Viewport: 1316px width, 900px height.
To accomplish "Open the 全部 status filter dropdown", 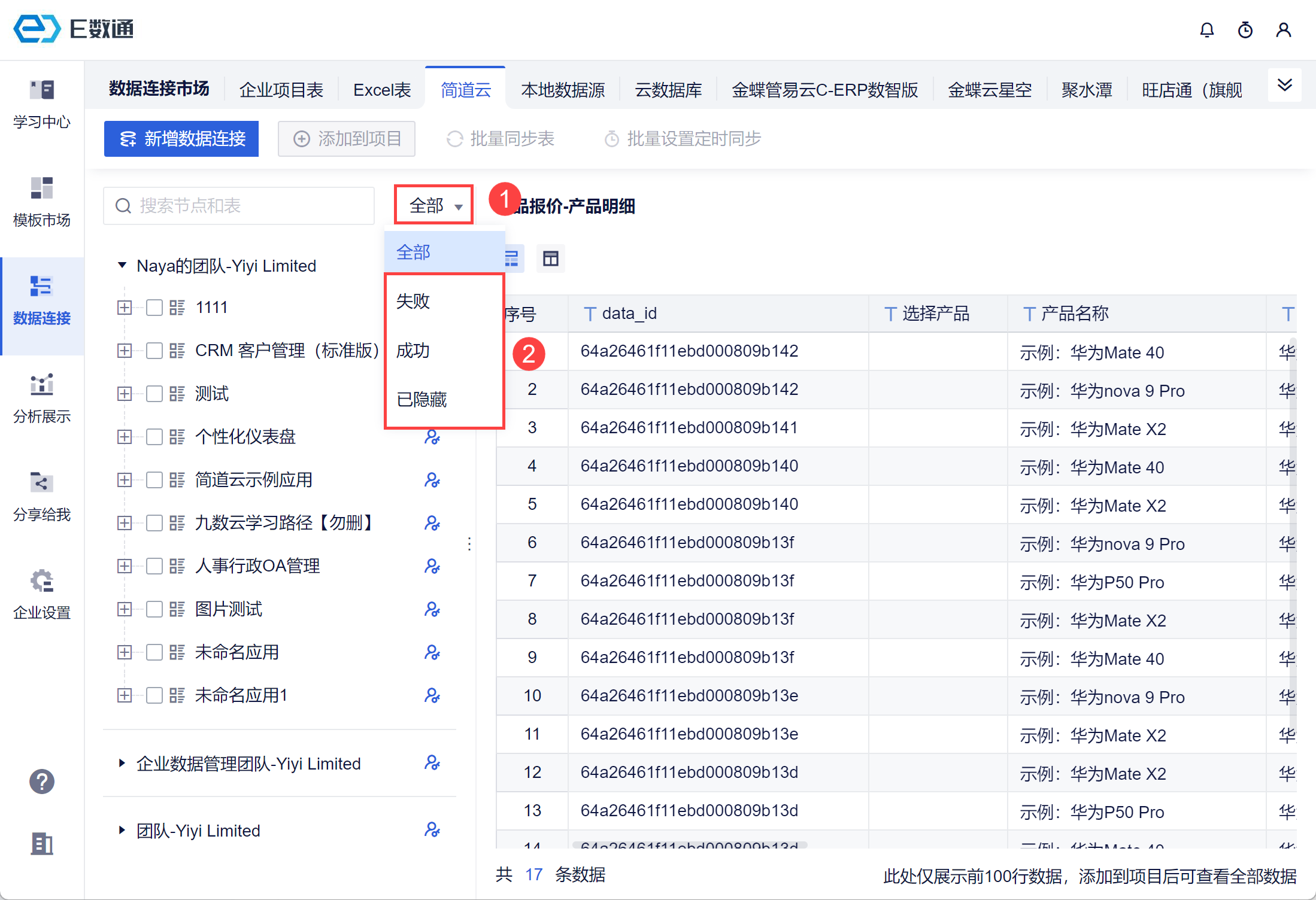I will point(434,205).
